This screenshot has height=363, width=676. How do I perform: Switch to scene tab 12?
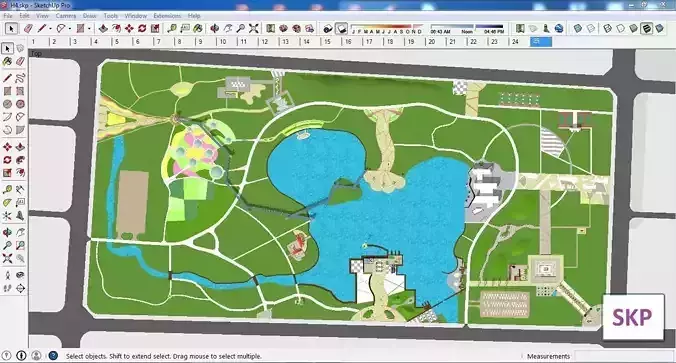click(x=265, y=42)
